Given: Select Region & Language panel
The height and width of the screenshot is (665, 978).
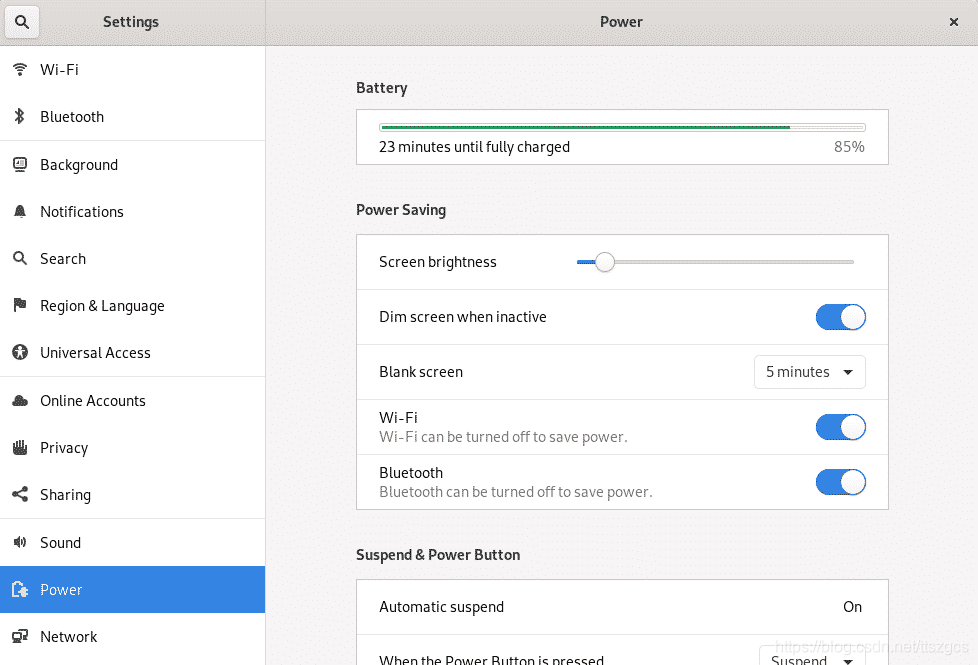Looking at the screenshot, I should pos(132,306).
